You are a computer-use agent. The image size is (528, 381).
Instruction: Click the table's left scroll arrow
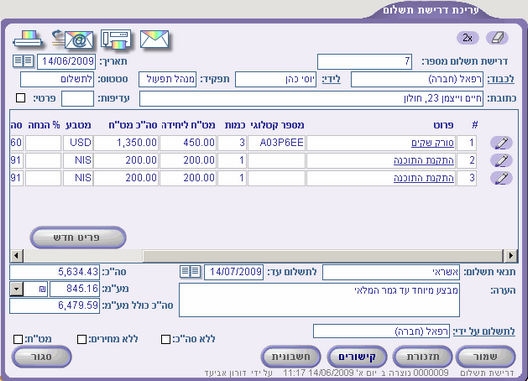click(x=16, y=256)
